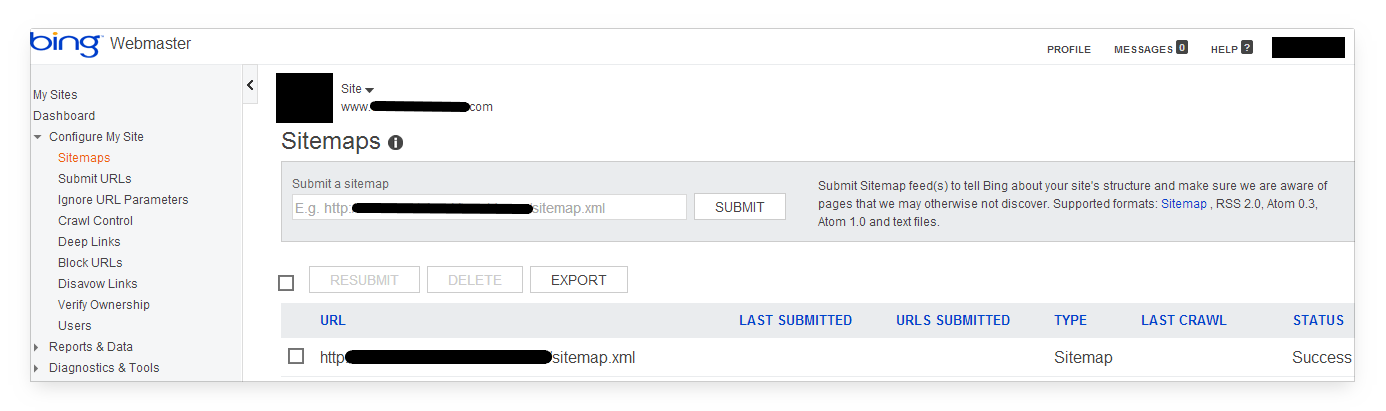
Task: Click the Sitemaps info icon
Action: pos(395,143)
